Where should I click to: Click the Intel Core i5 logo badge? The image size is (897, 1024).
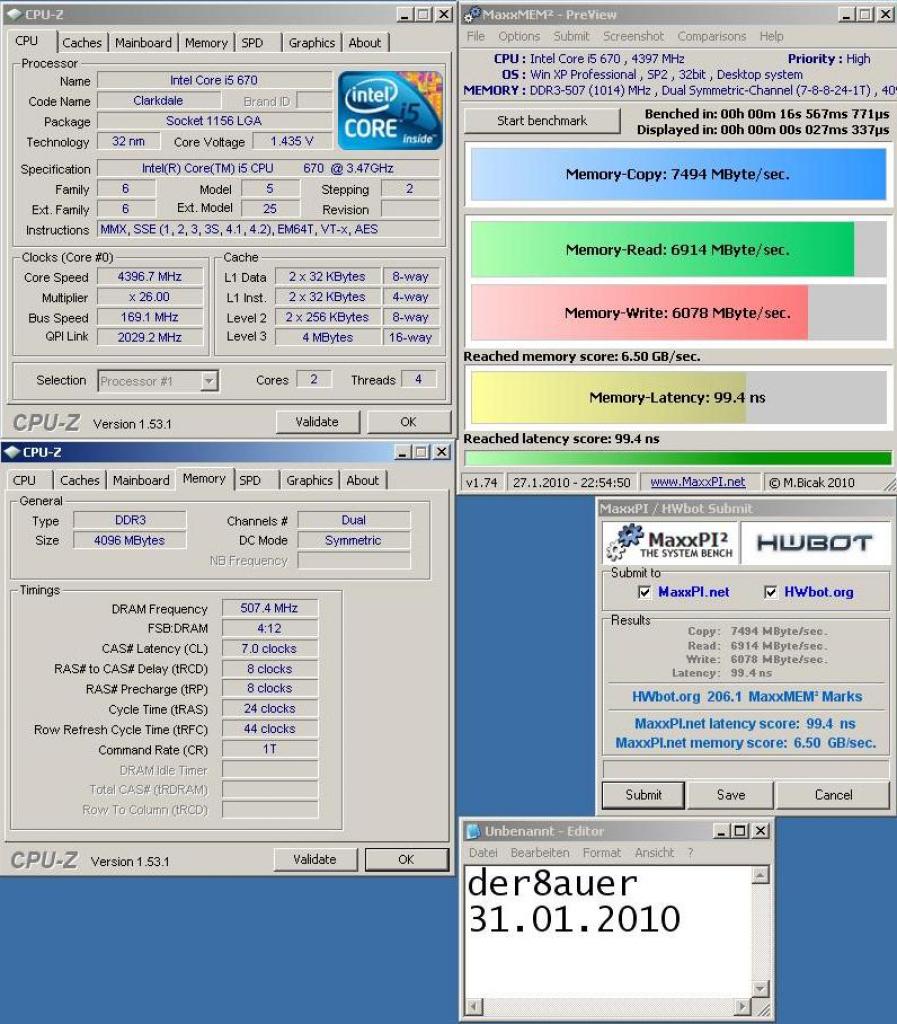click(x=390, y=111)
